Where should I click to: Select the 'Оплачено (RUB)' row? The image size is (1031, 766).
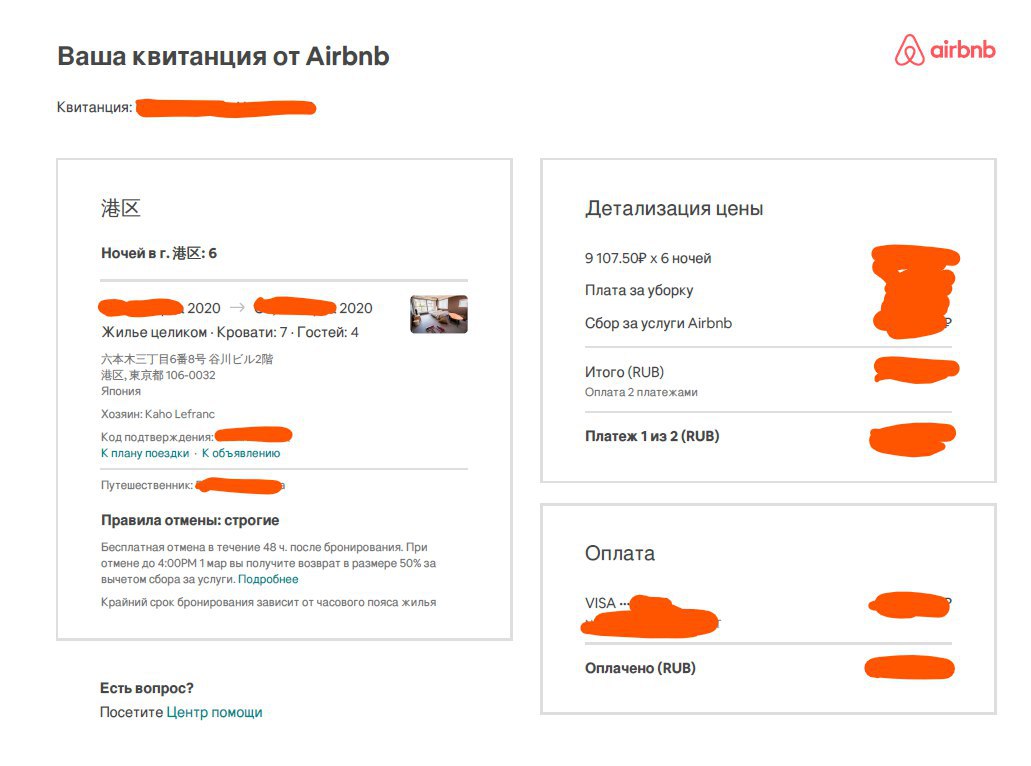tap(768, 668)
